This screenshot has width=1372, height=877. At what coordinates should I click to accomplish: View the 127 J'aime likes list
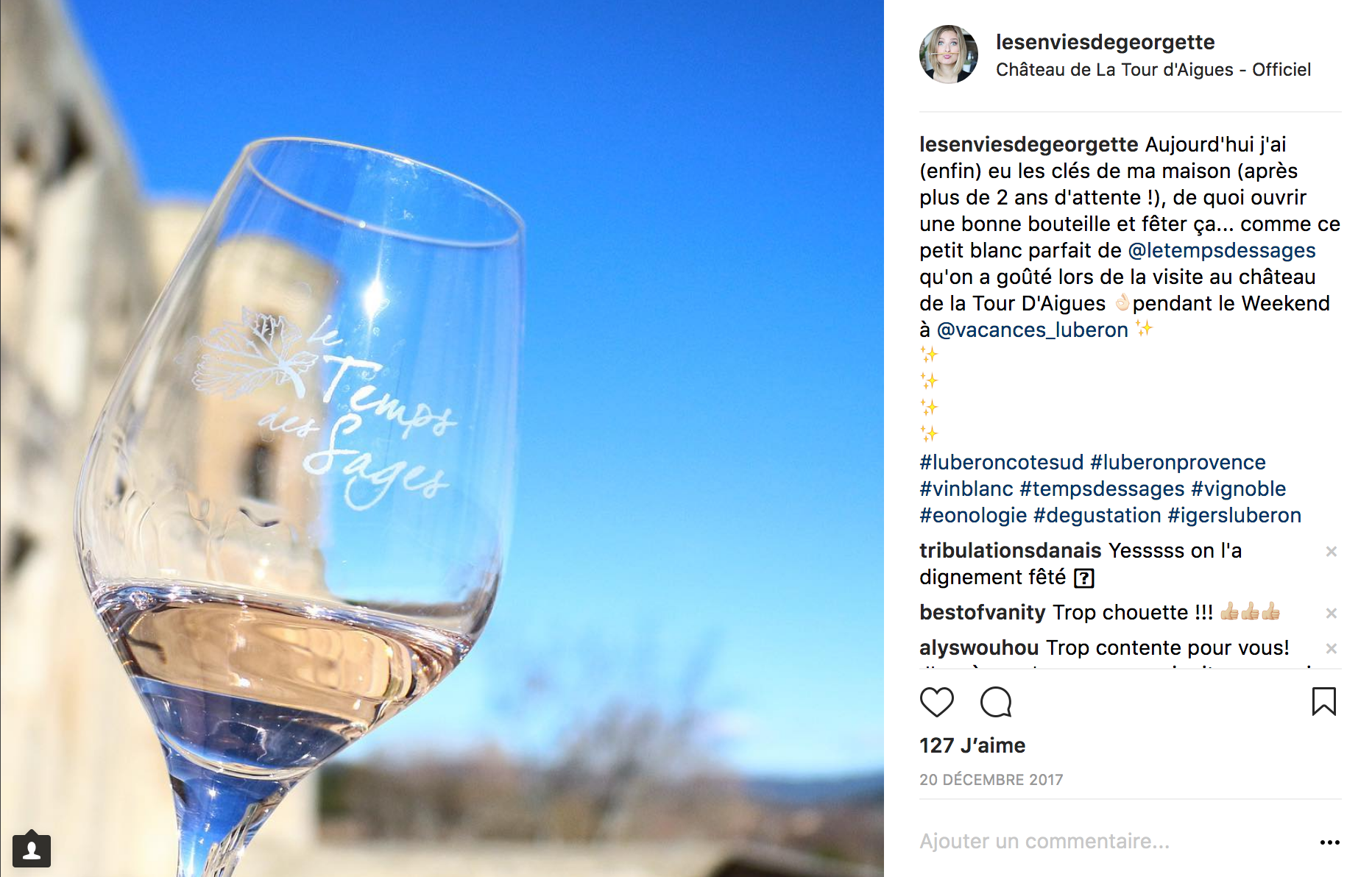click(972, 746)
